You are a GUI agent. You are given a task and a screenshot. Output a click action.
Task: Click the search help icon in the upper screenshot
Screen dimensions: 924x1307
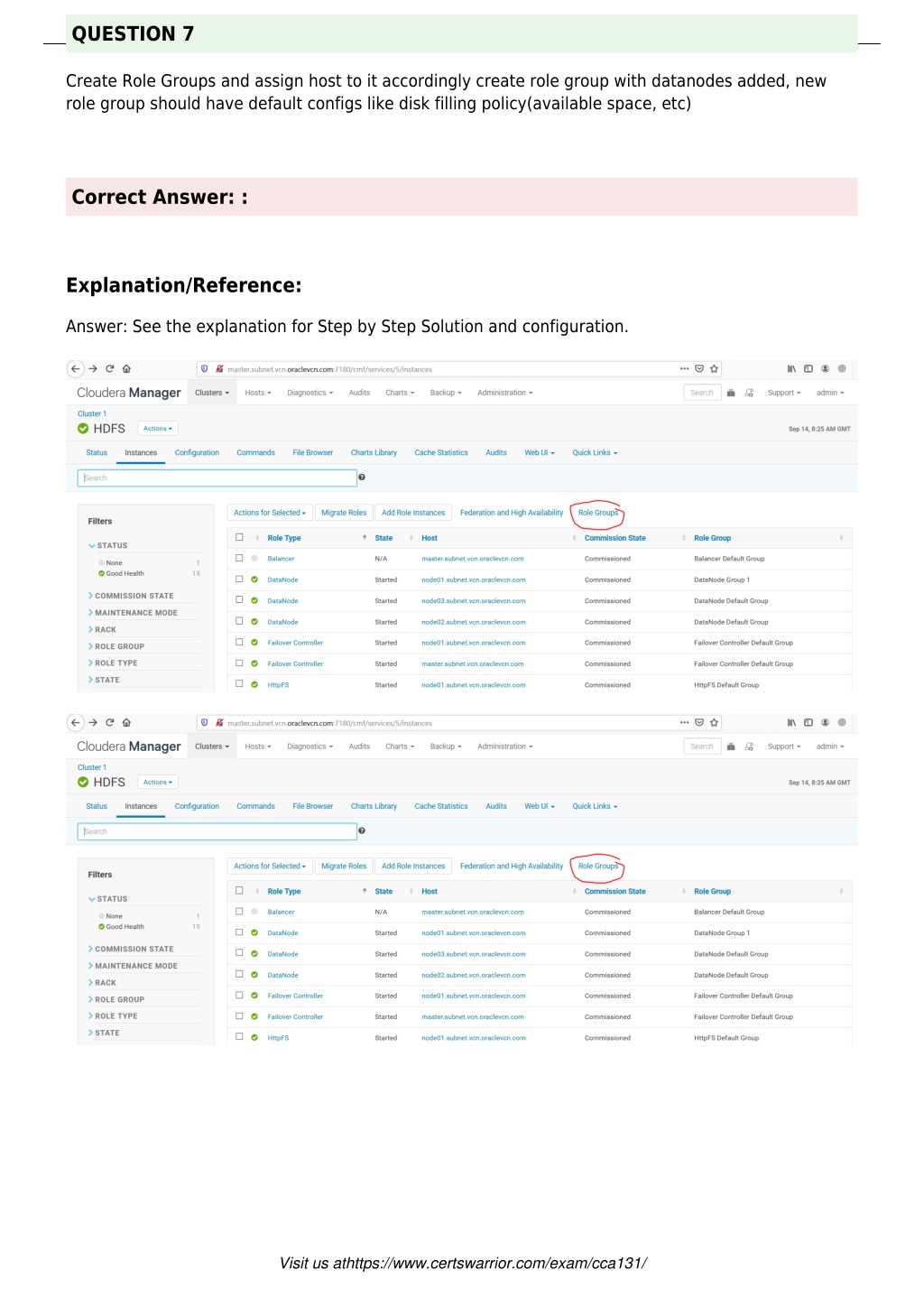pyautogui.click(x=362, y=477)
